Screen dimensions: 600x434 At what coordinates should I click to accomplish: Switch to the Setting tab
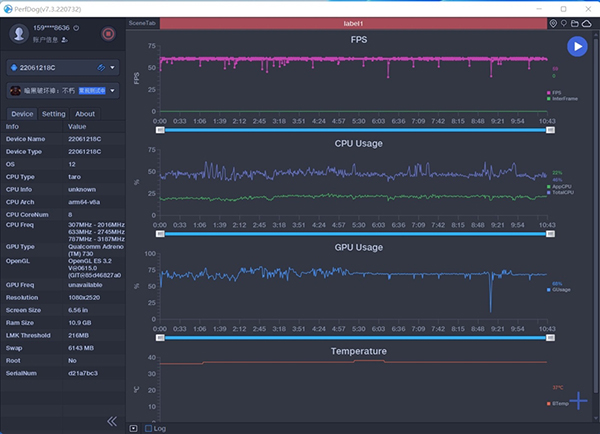pos(54,114)
